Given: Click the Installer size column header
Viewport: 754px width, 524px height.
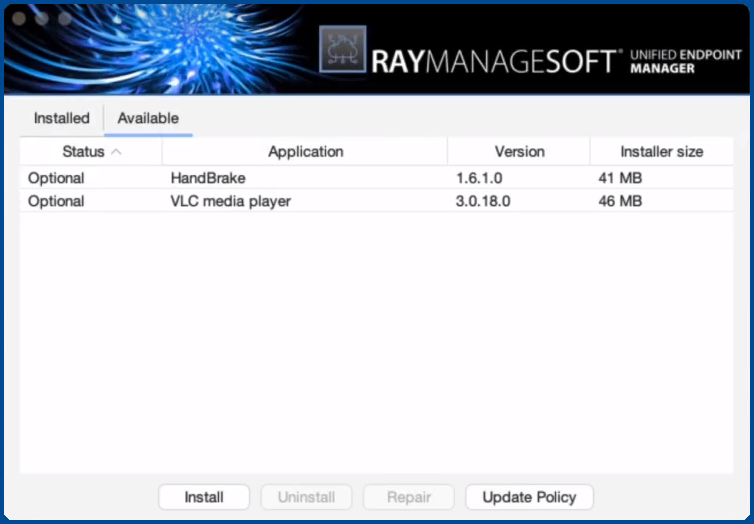Looking at the screenshot, I should [662, 152].
